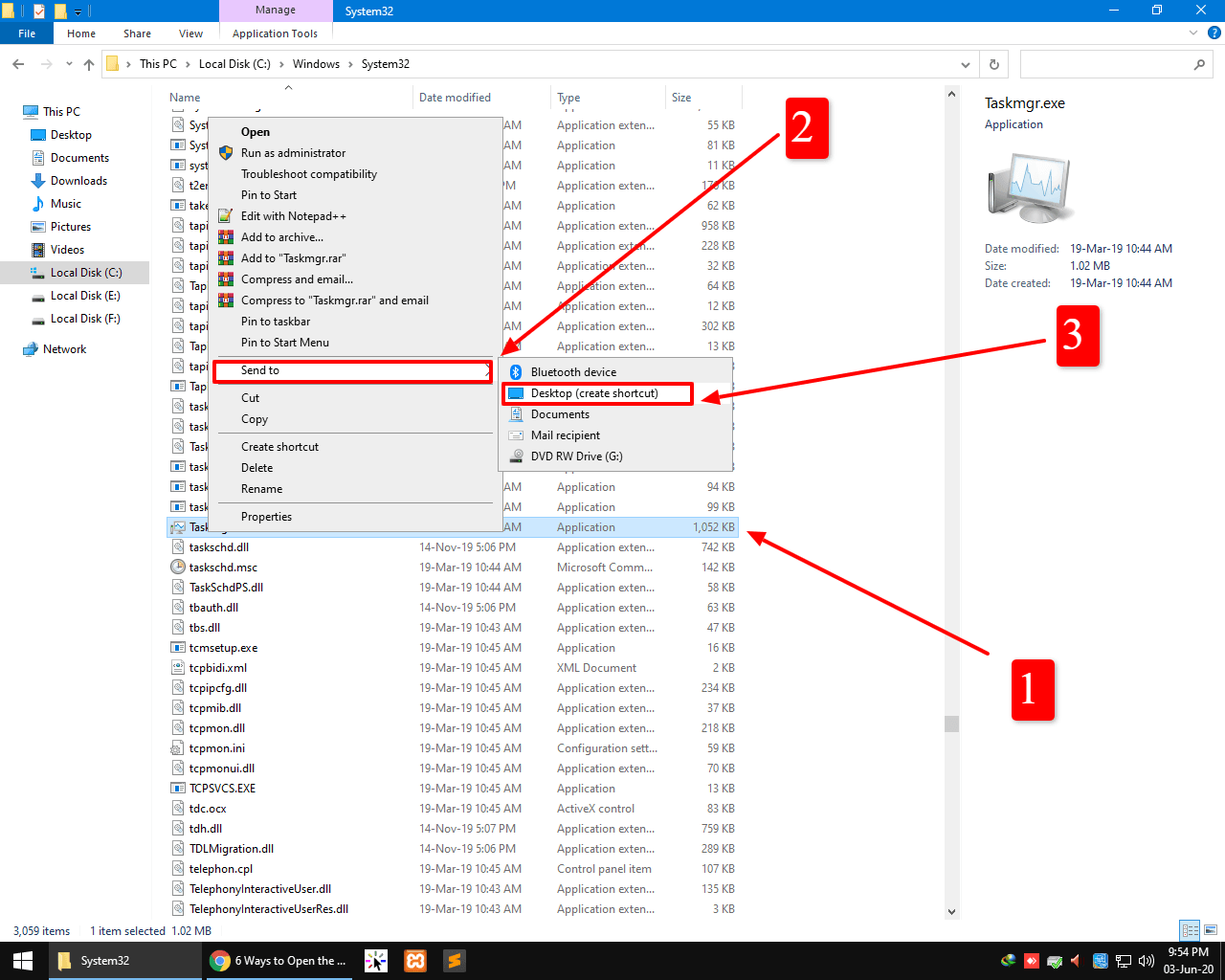
Task: Click the Bluetooth device icon in Send to menu
Action: click(515, 372)
